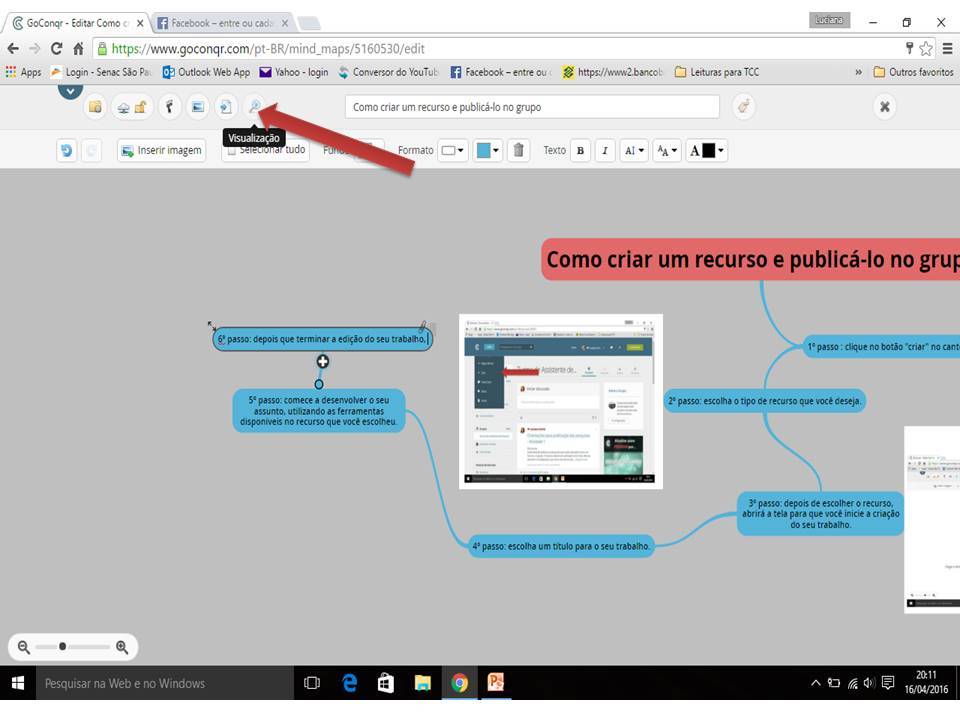Open the Outros favoritos folder

(x=913, y=72)
